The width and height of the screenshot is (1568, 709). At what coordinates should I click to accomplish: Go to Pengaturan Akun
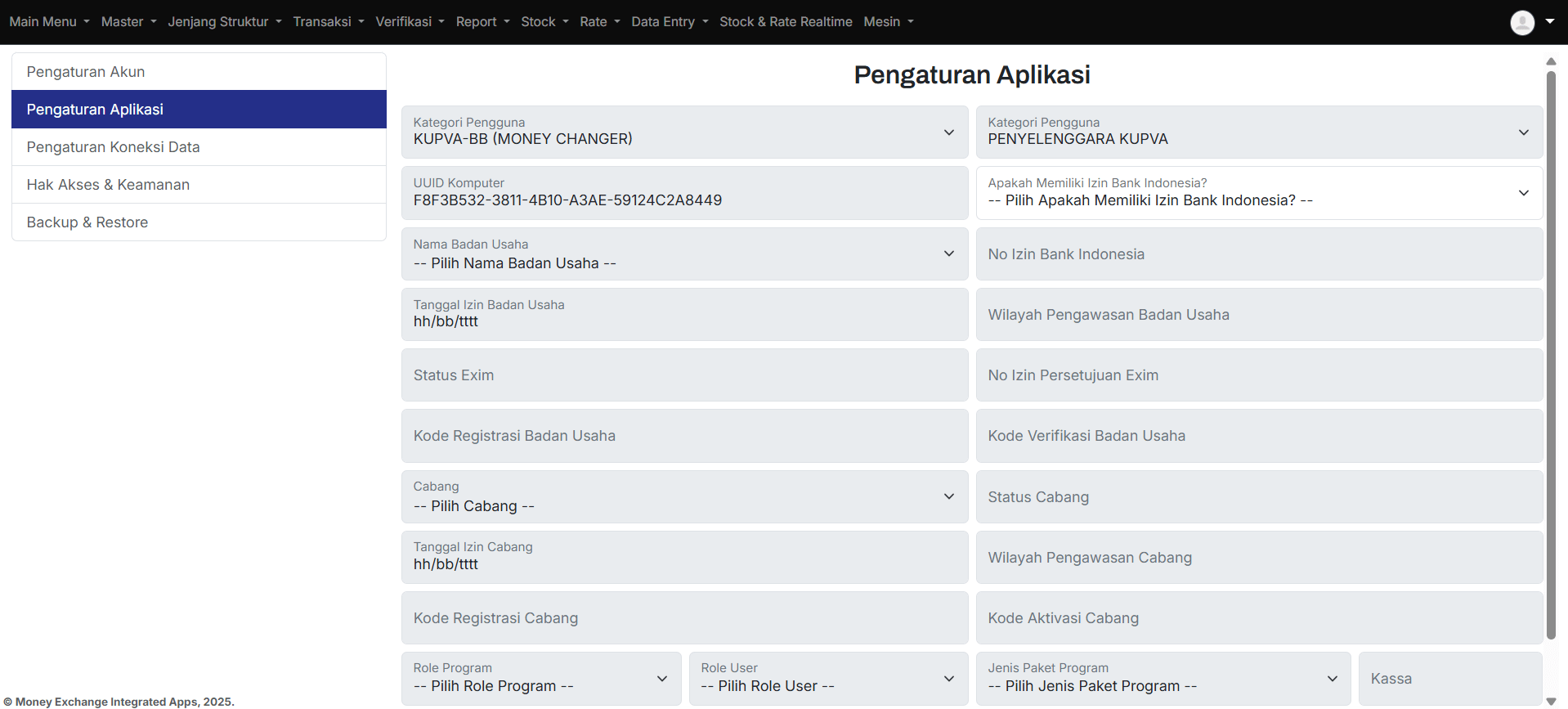(x=199, y=72)
